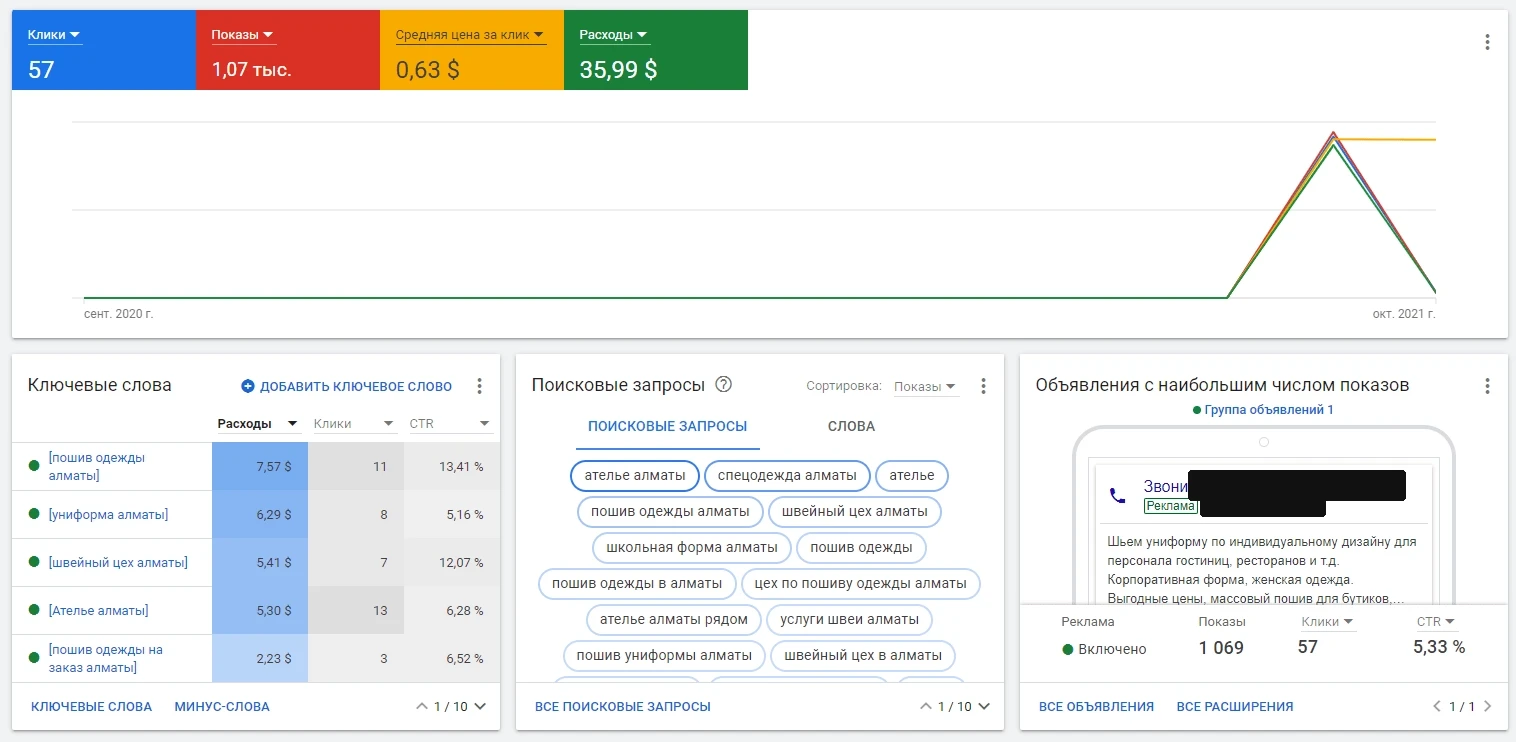Select the ателье алматы рядом query chip
The height and width of the screenshot is (742, 1516).
pyautogui.click(x=674, y=620)
